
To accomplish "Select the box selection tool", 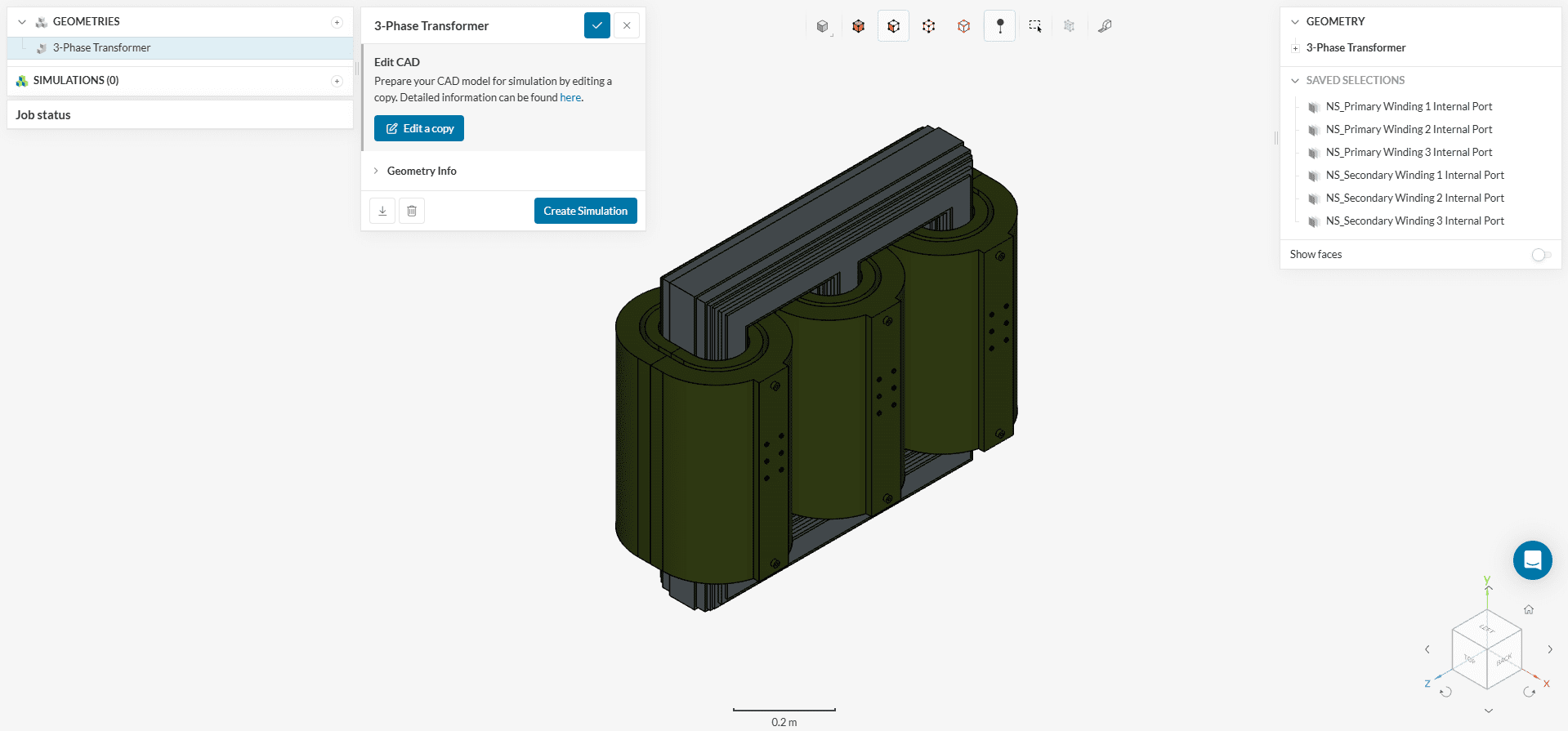I will [x=1035, y=26].
